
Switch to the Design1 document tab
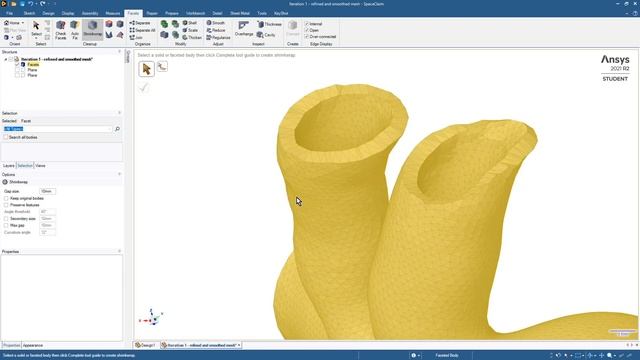click(146, 345)
